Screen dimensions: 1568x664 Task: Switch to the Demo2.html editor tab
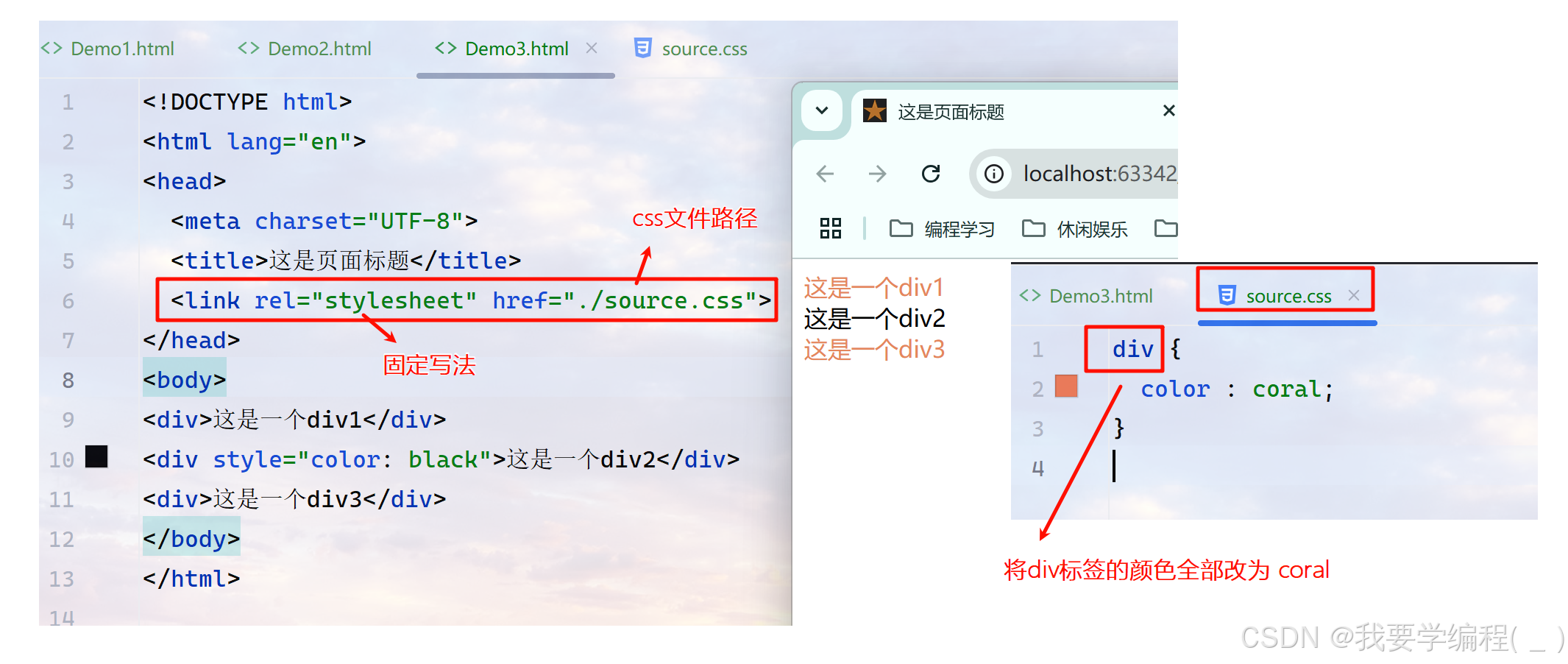coord(305,49)
